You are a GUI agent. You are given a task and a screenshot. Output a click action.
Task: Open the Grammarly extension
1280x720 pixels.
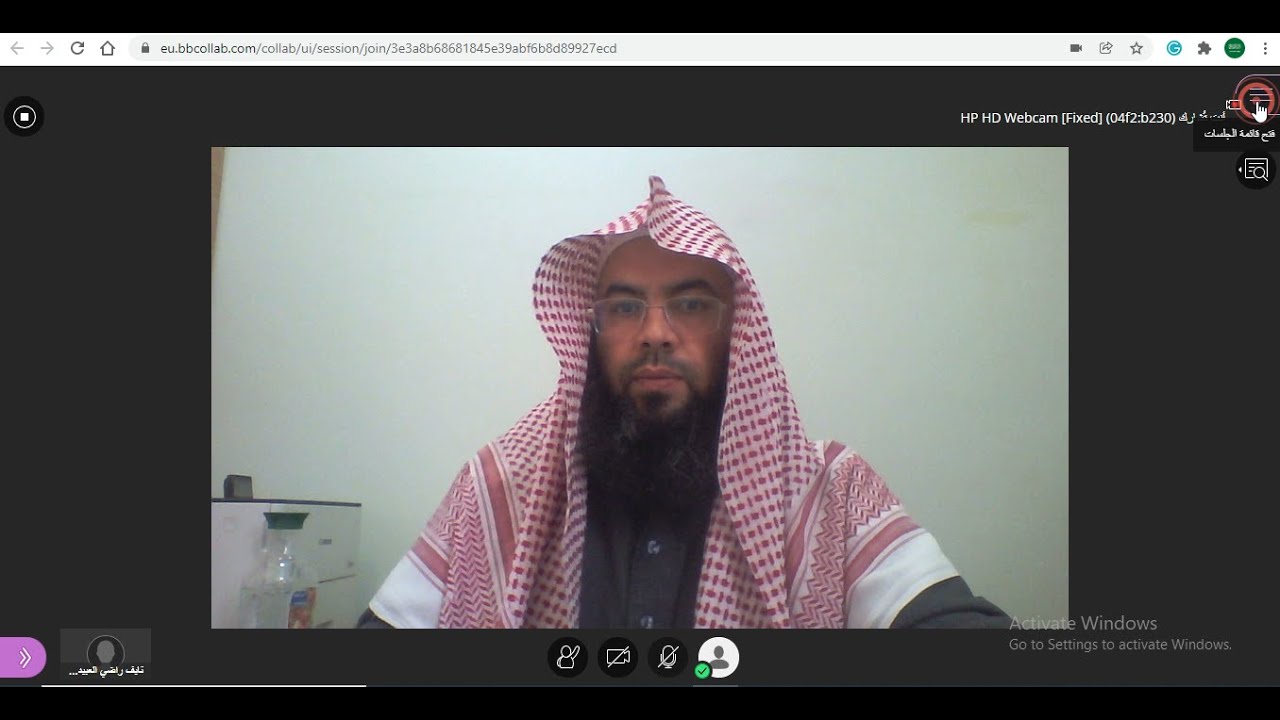click(1175, 48)
